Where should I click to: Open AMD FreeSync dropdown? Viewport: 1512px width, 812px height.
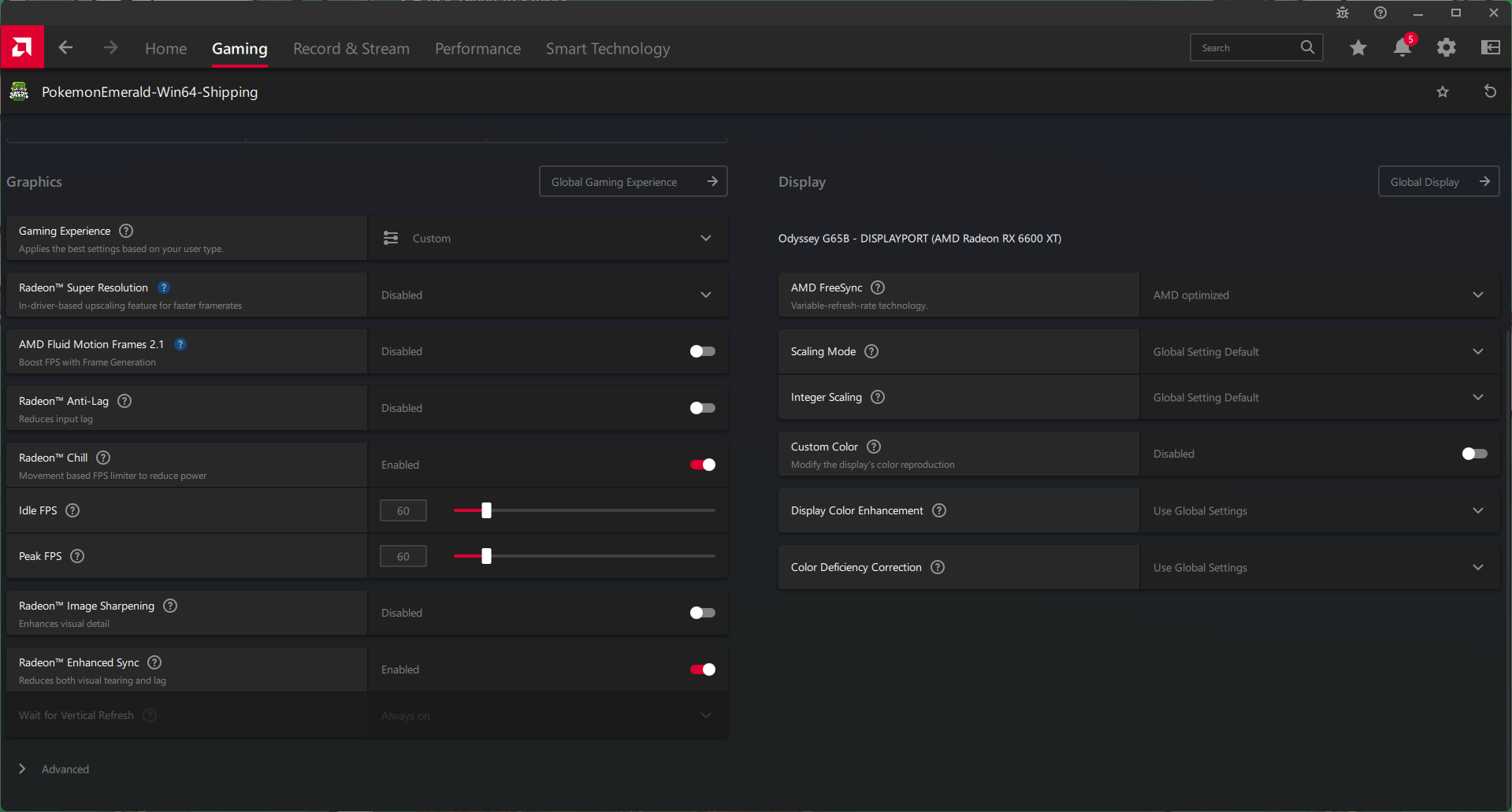1320,295
